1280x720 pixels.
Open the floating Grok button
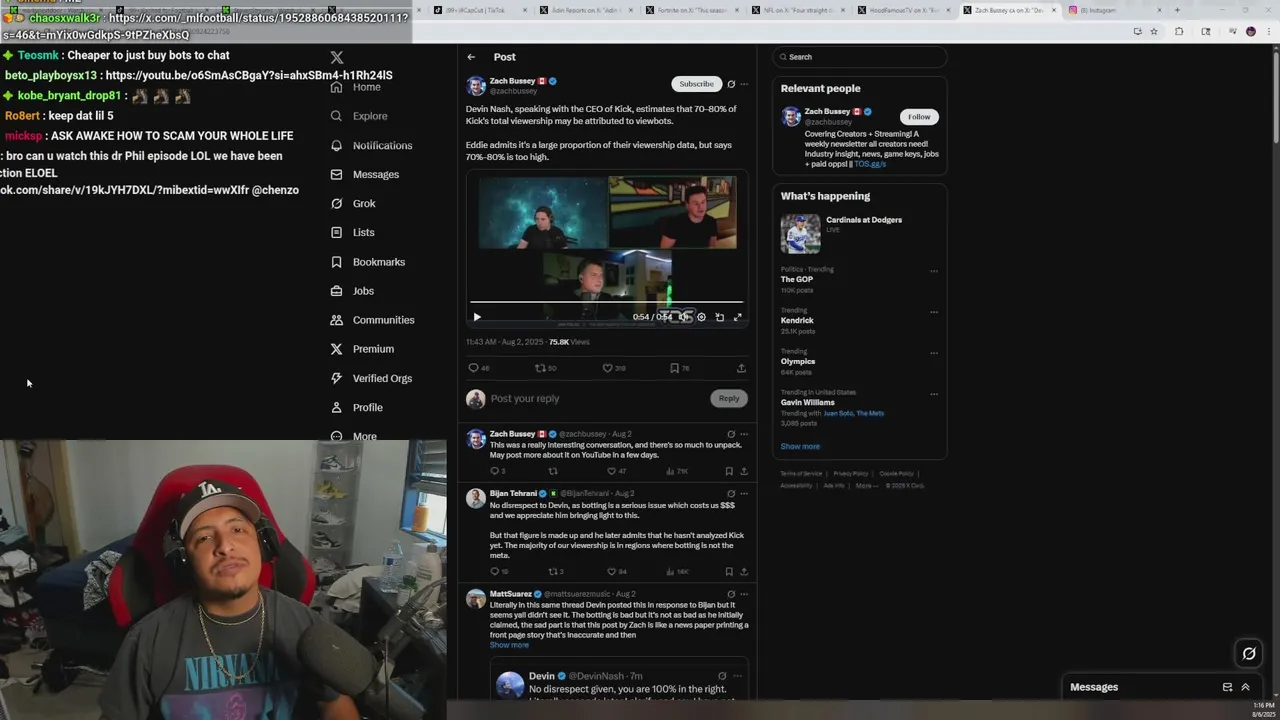click(x=1249, y=654)
